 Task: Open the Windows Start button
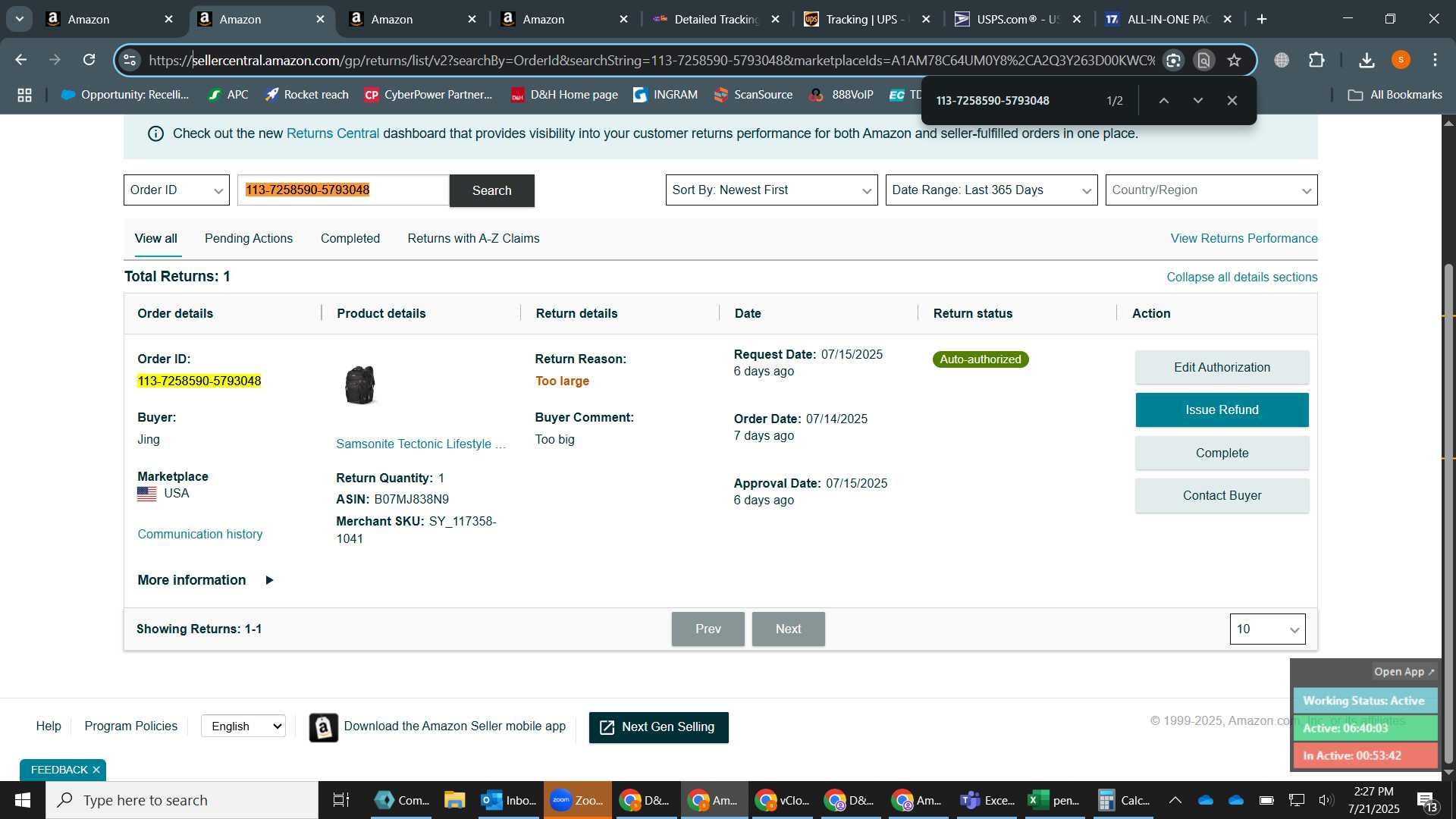22,800
